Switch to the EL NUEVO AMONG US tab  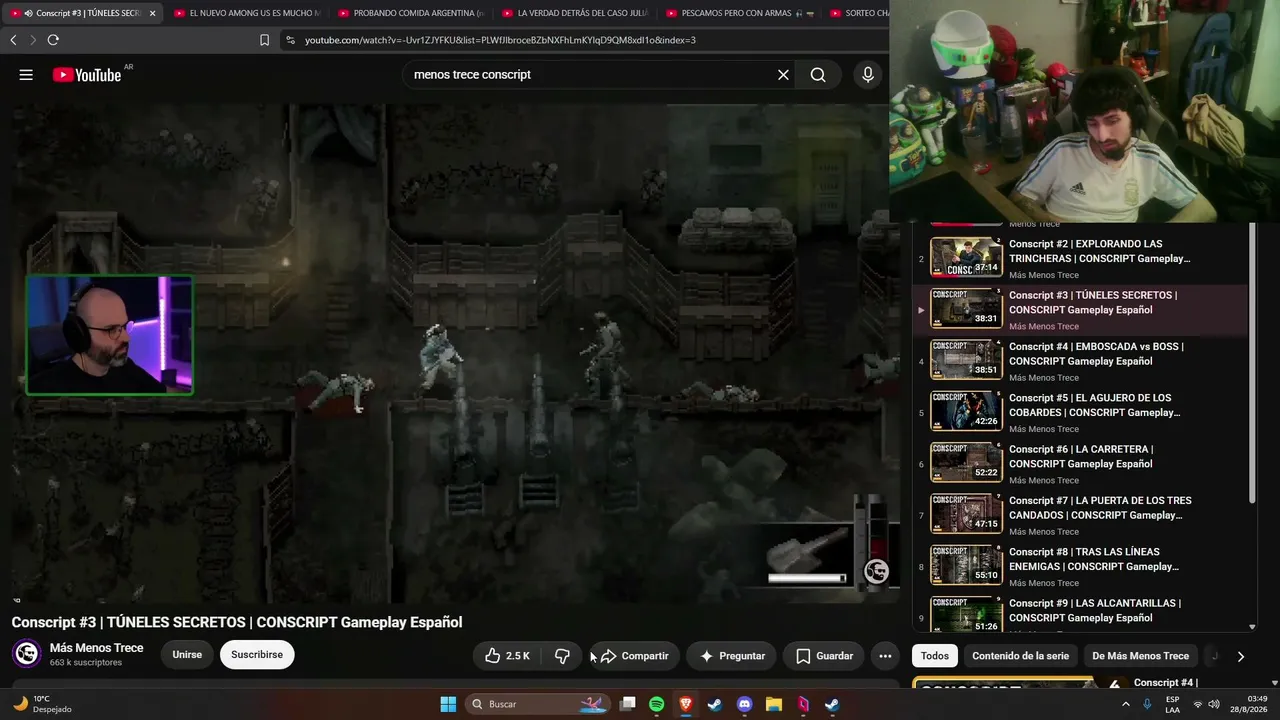pyautogui.click(x=246, y=13)
